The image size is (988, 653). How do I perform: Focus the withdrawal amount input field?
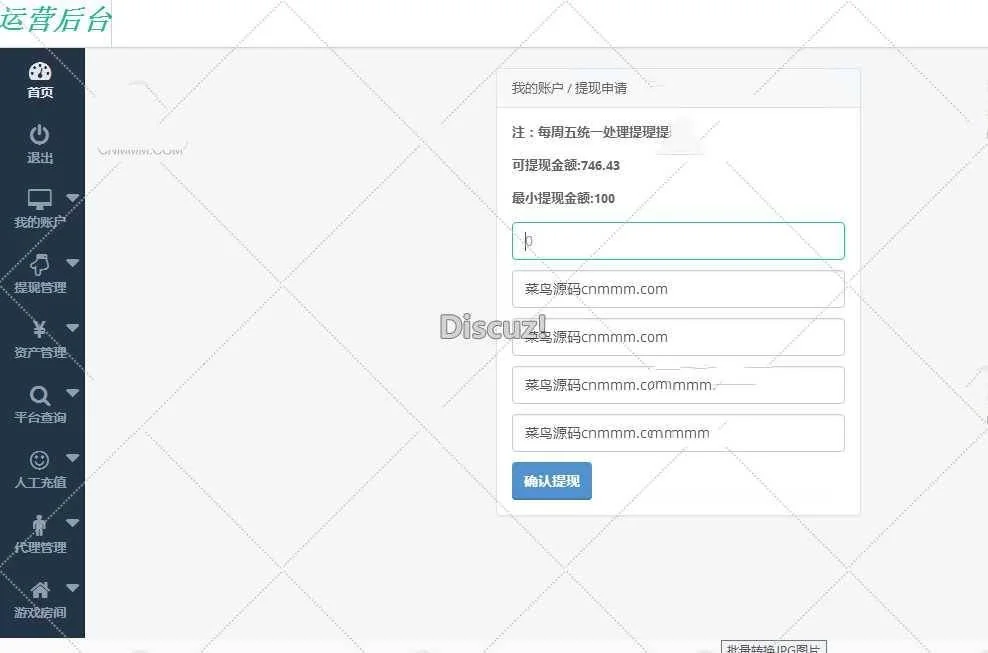click(678, 241)
